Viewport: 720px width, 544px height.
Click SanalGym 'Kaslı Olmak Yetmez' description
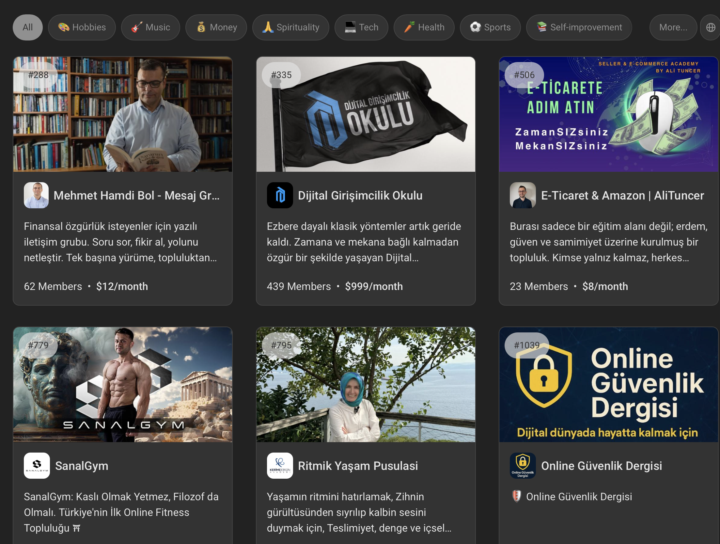[121, 512]
